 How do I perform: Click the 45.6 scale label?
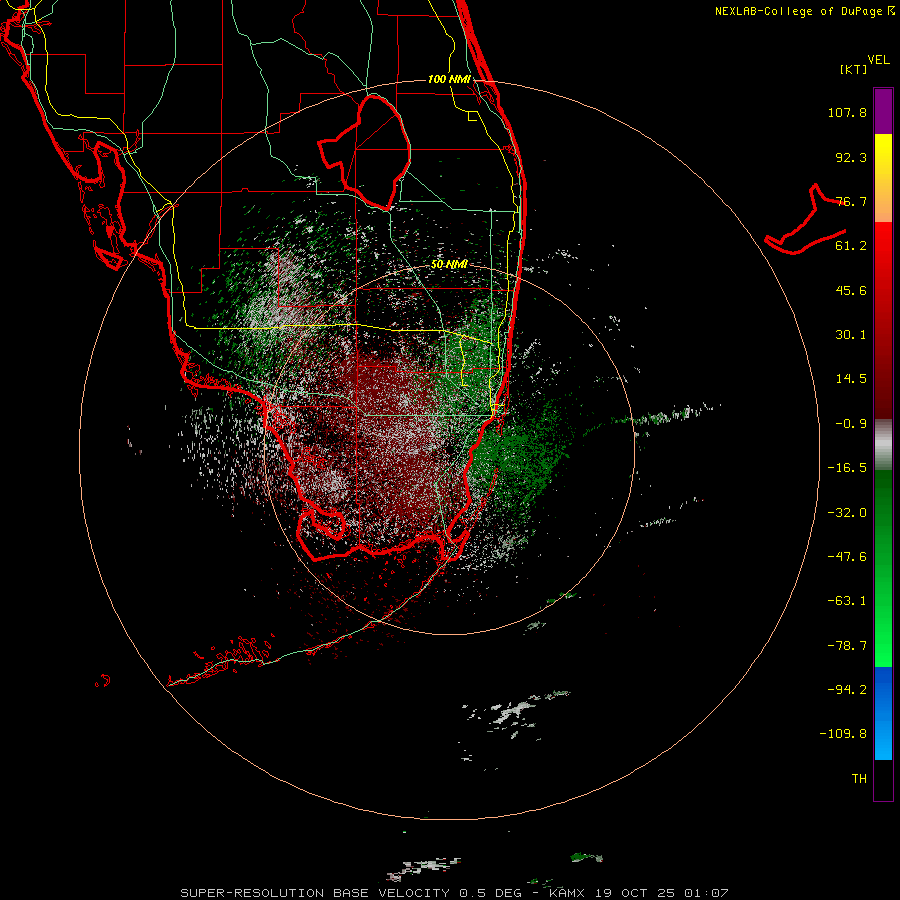(851, 290)
